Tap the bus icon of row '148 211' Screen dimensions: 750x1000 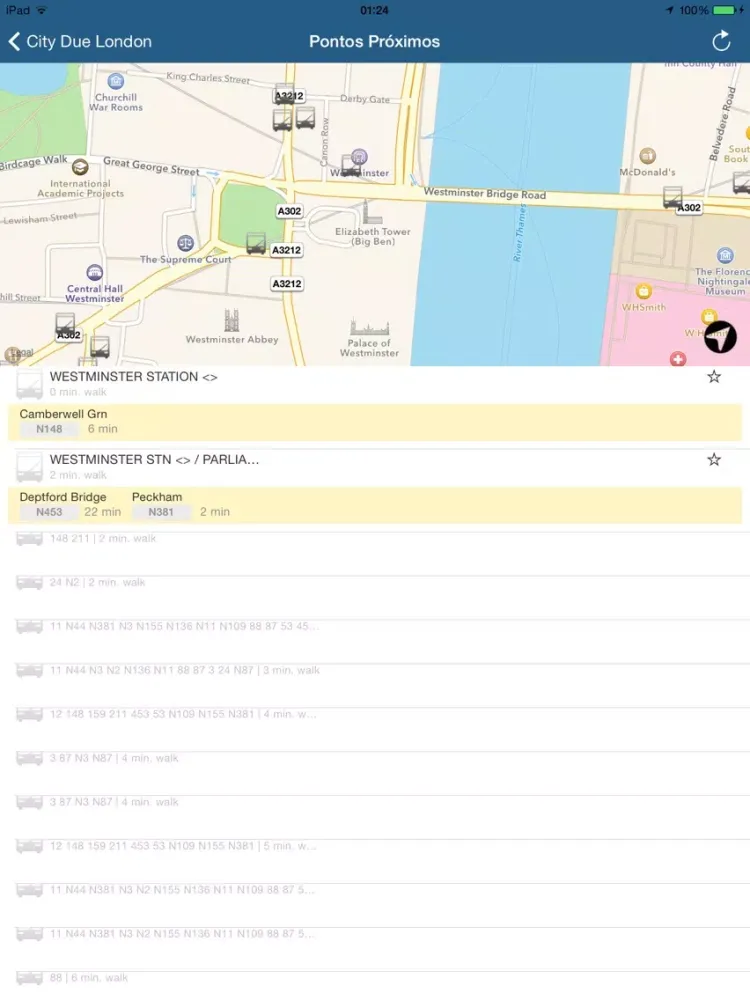(29, 539)
